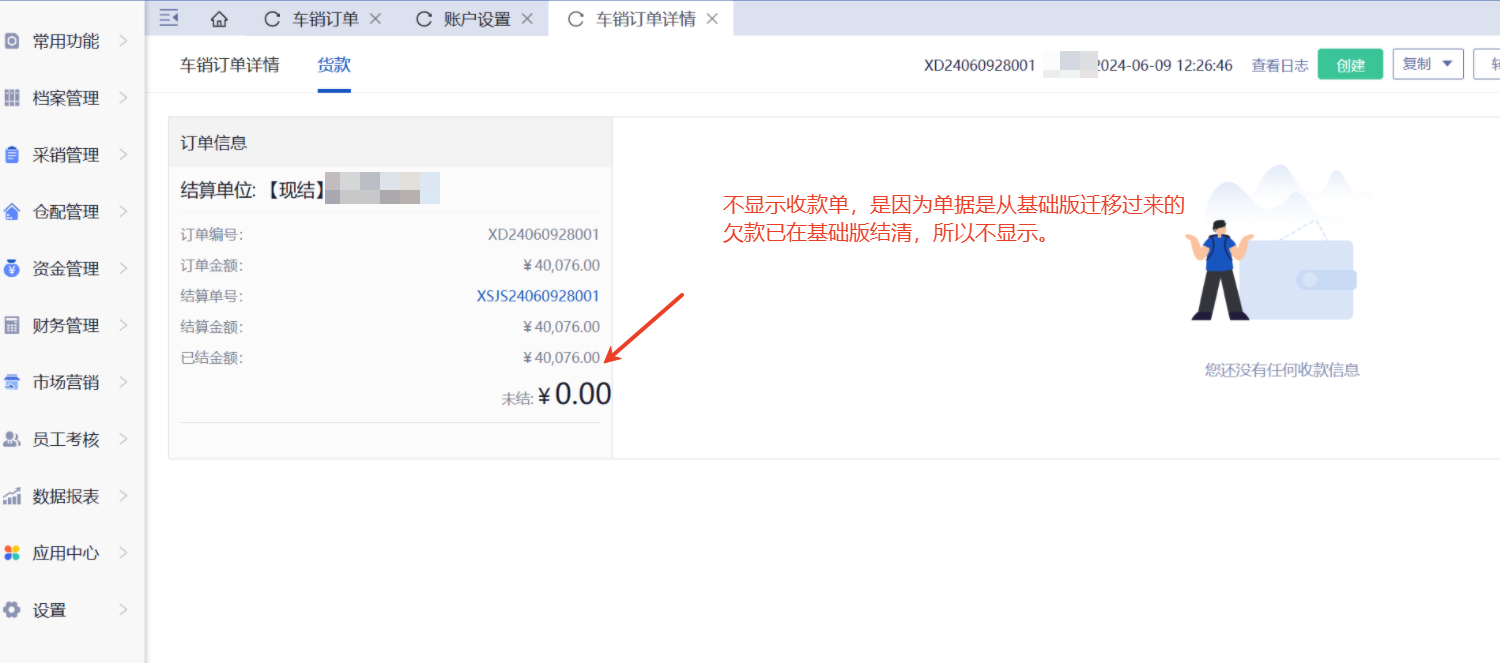Switch to the 车销订单详情 sub-tab
The height and width of the screenshot is (663, 1500).
[x=230, y=65]
